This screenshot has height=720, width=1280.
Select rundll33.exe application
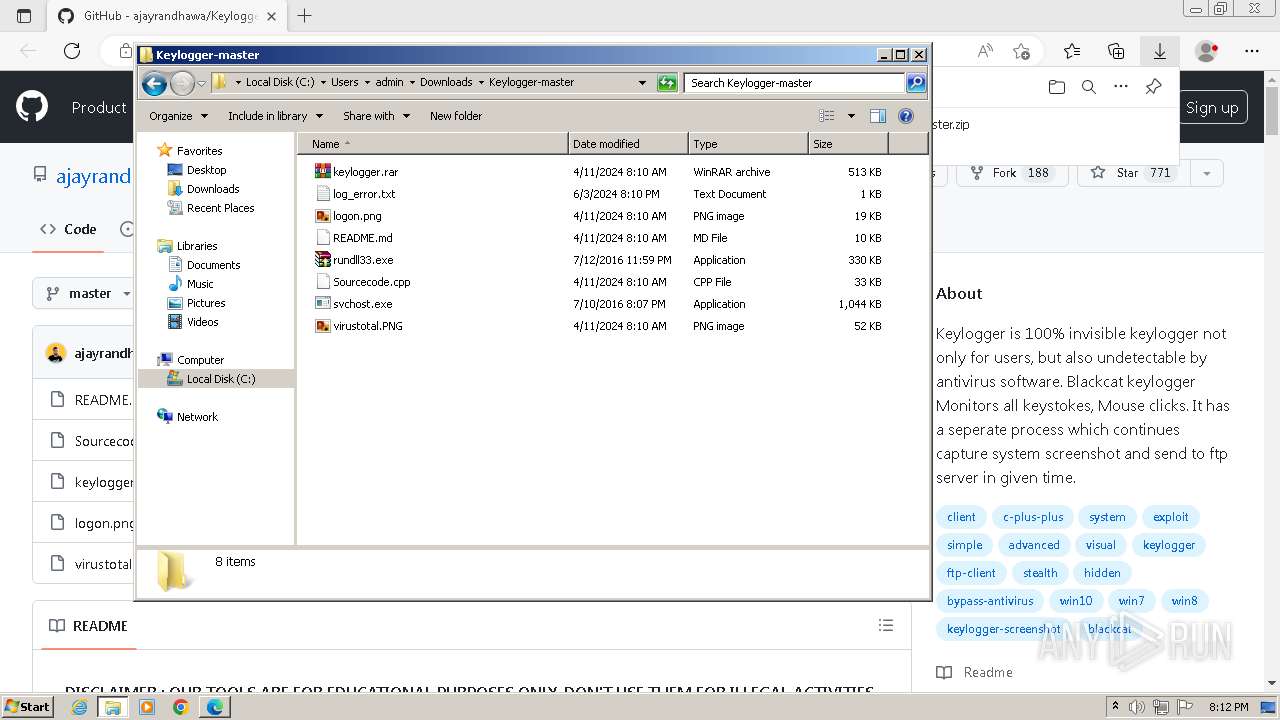[x=363, y=260]
